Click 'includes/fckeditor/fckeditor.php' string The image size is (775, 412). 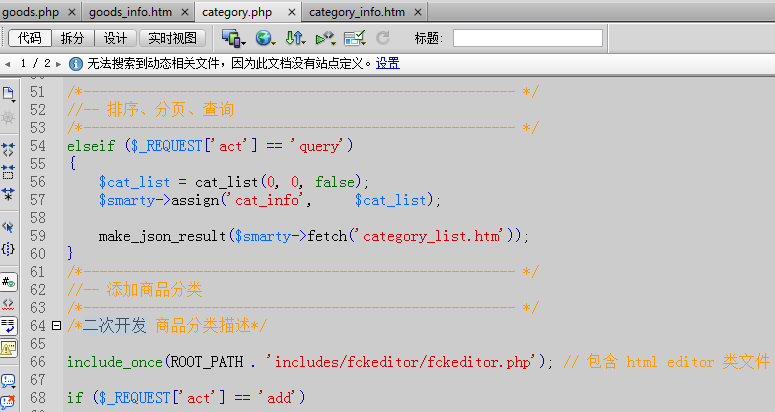pyautogui.click(x=402, y=362)
